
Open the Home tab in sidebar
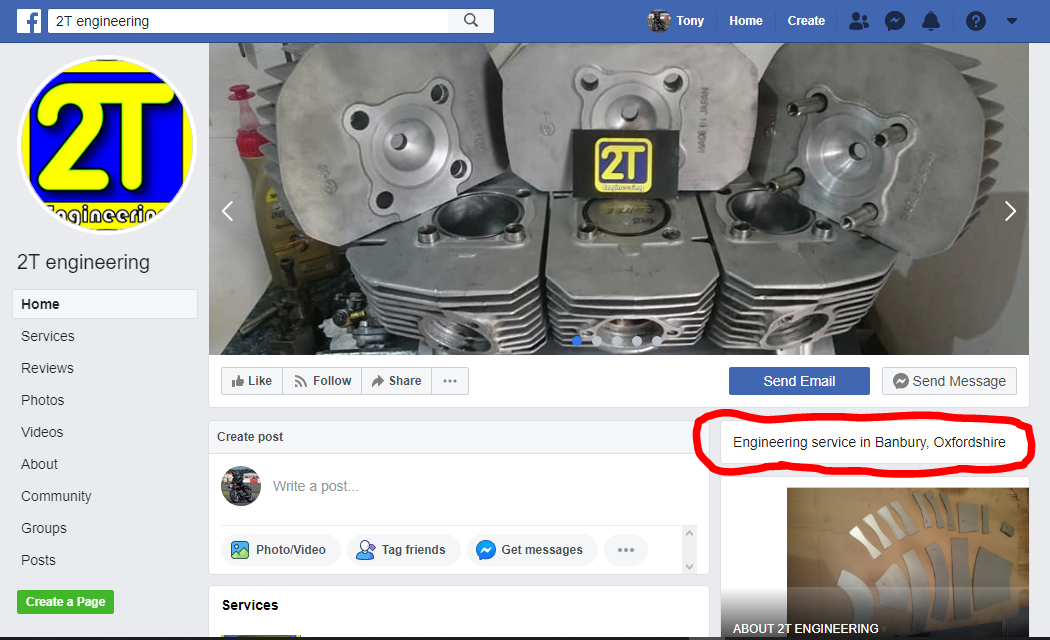pyautogui.click(x=104, y=304)
